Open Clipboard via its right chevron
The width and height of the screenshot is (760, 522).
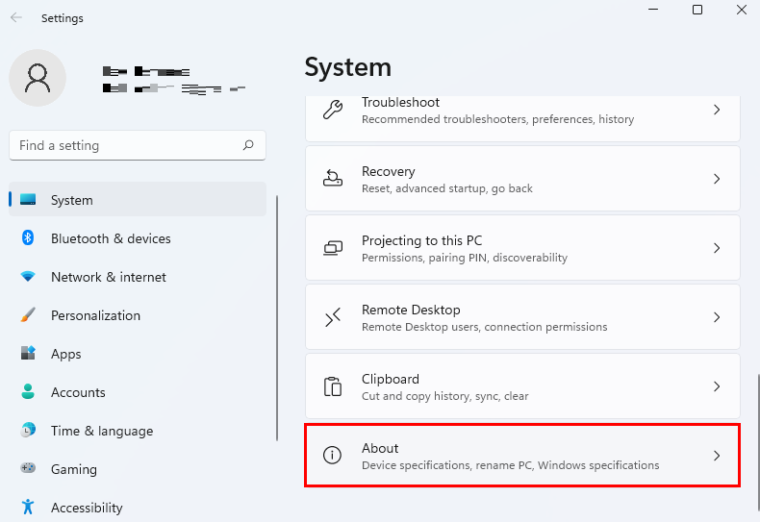(717, 386)
